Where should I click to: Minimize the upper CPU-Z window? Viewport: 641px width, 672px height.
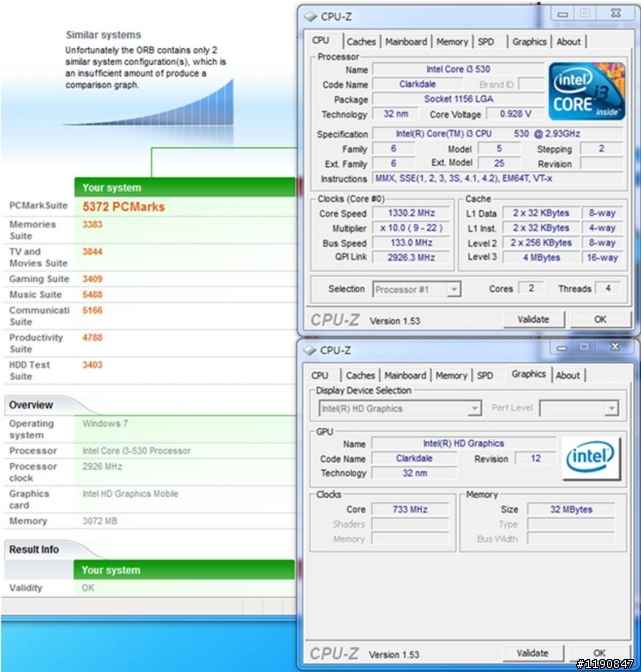[563, 14]
